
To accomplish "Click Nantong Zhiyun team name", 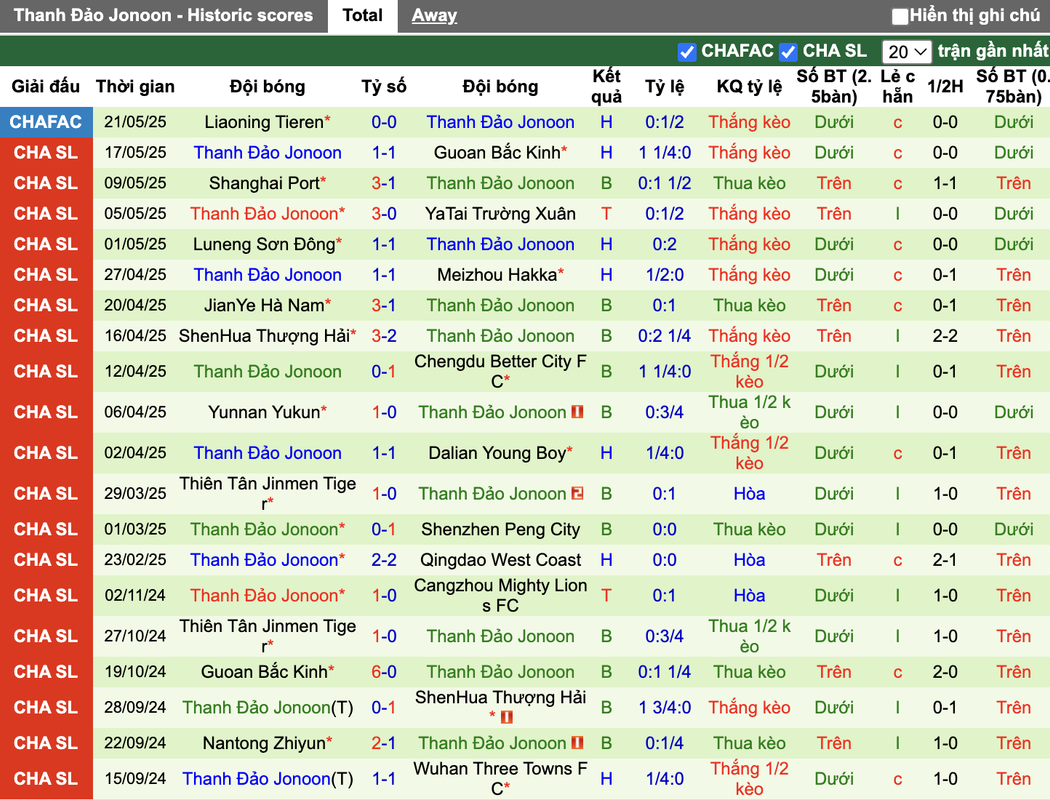I will click(267, 742).
